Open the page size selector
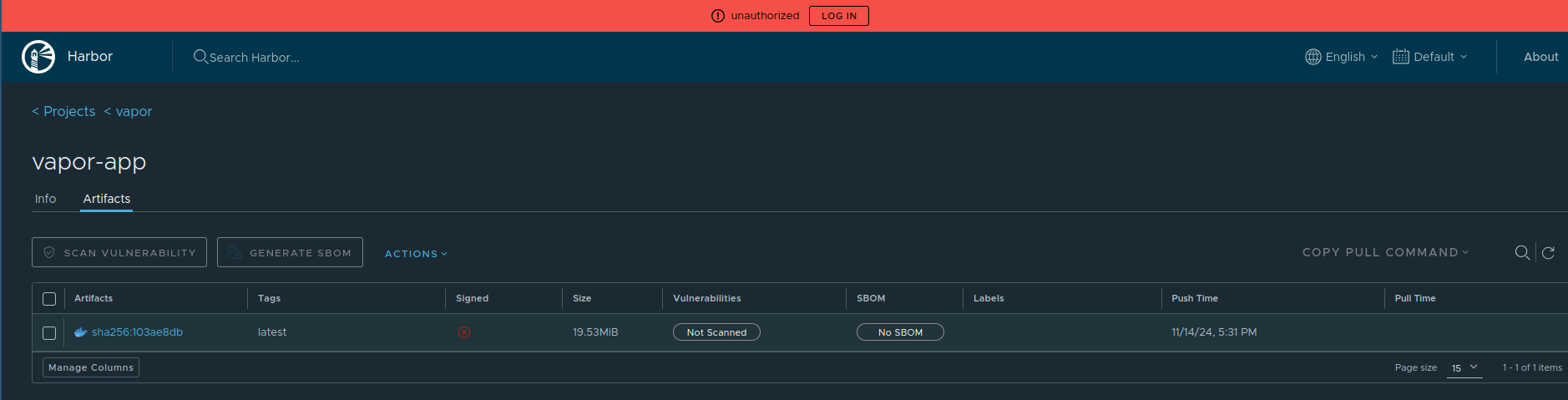The image size is (1568, 400). click(1464, 367)
